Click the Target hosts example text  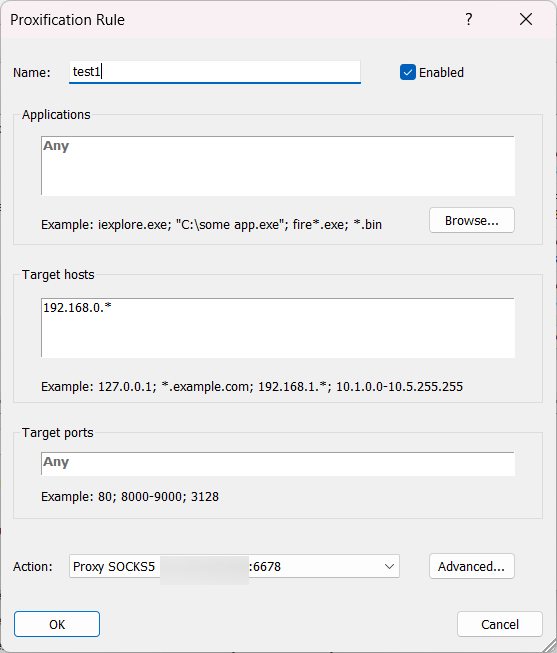point(252,386)
